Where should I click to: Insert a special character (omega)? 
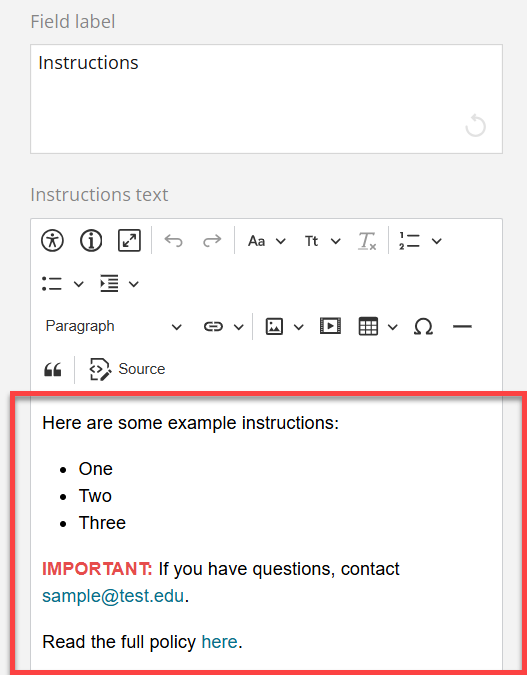(x=423, y=326)
